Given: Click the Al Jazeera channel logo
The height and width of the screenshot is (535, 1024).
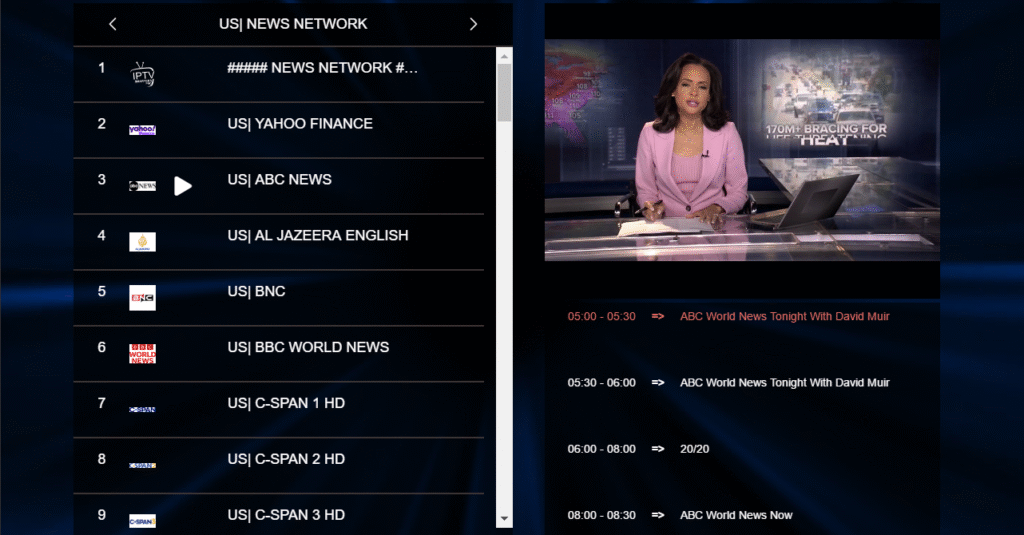Looking at the screenshot, I should [142, 242].
